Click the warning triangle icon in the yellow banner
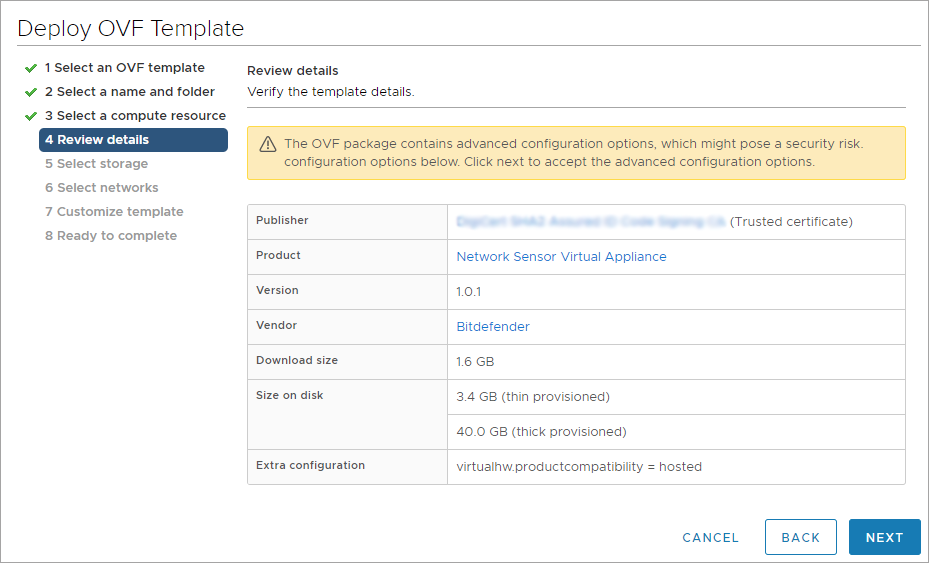This screenshot has width=929, height=563. click(x=268, y=144)
